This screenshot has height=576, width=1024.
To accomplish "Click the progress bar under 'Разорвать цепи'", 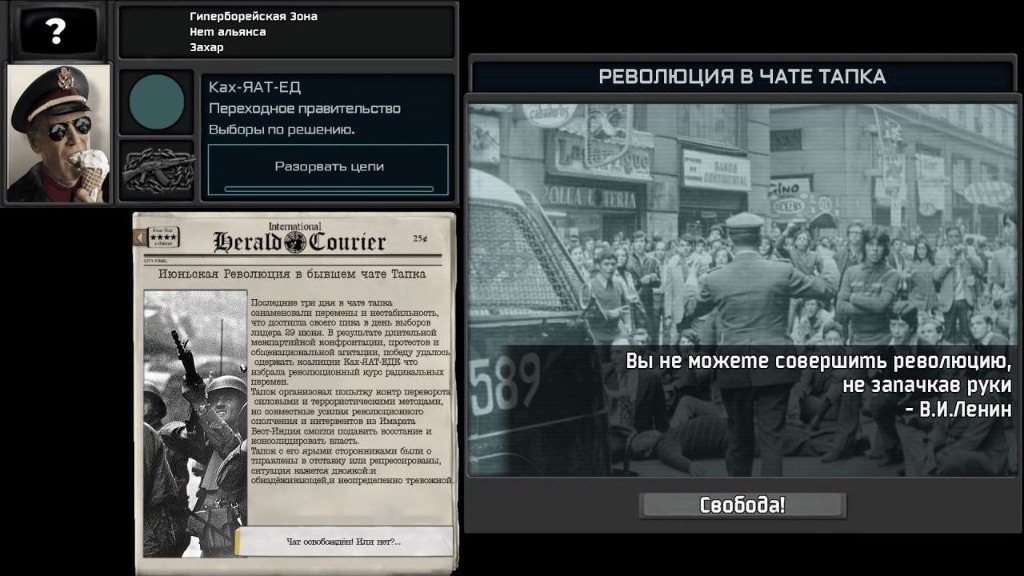I will [x=328, y=189].
